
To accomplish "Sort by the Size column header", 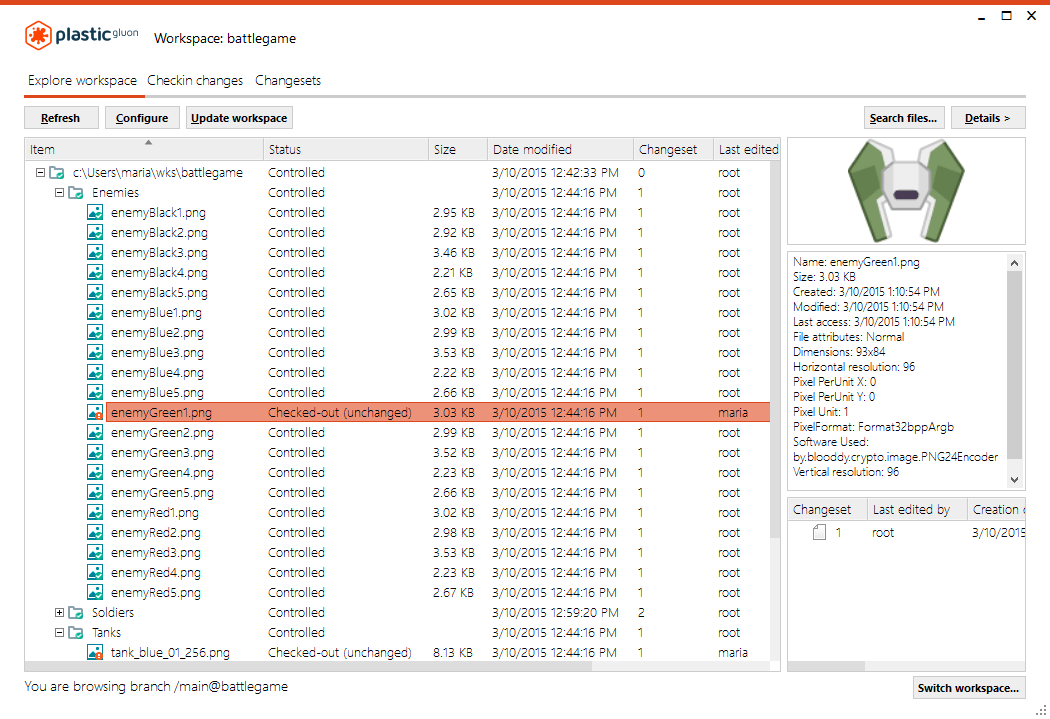I will pyautogui.click(x=458, y=149).
